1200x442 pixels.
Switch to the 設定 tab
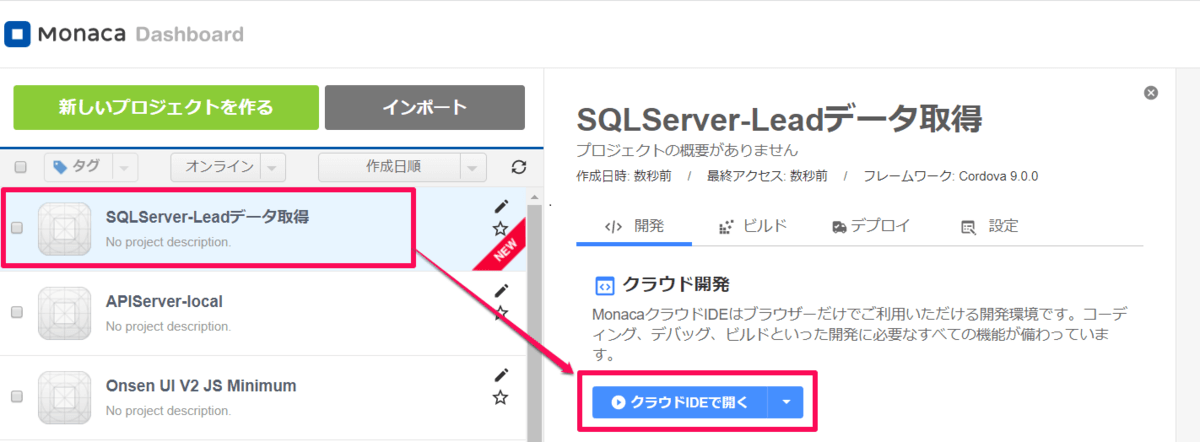pos(989,226)
